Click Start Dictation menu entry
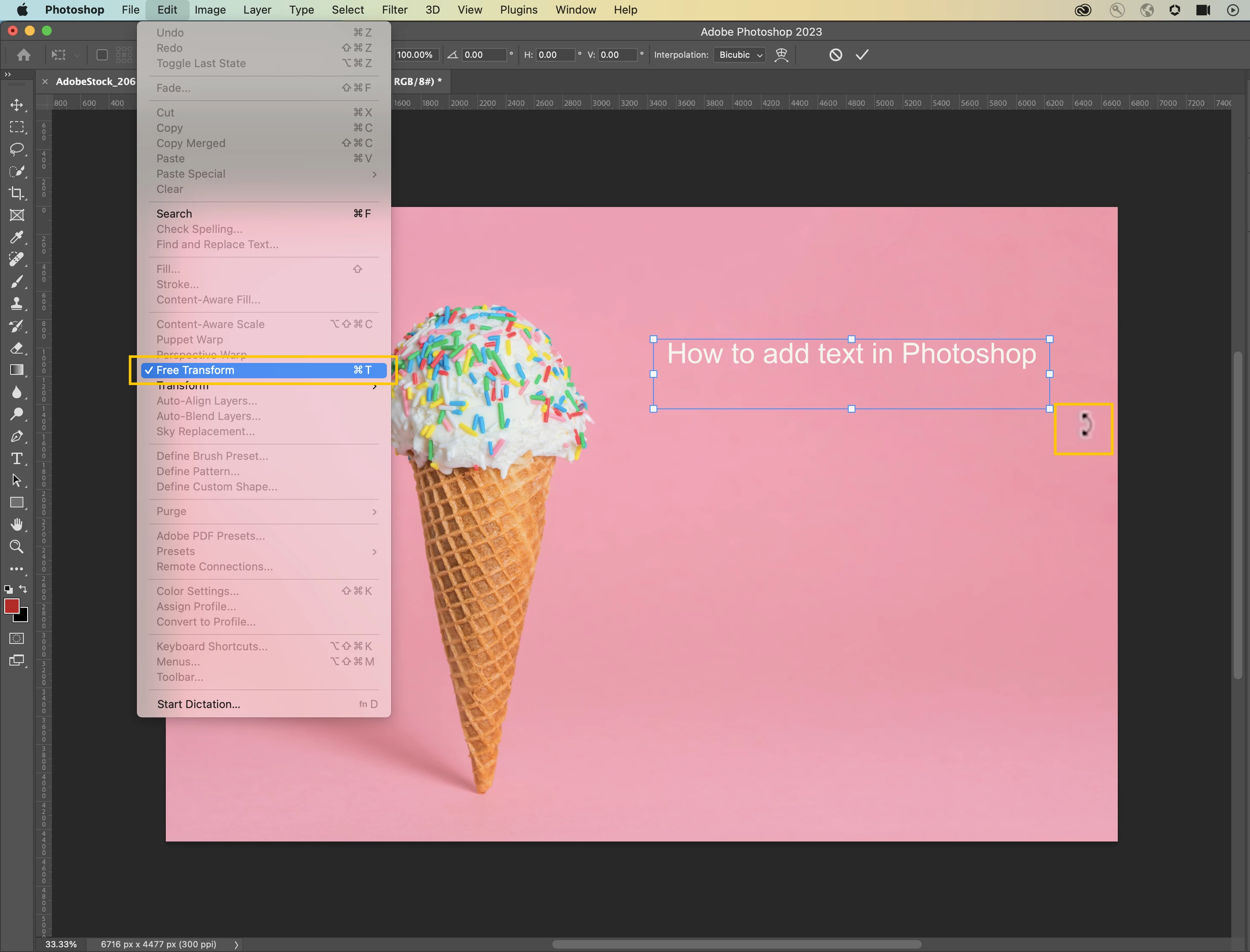The height and width of the screenshot is (952, 1250). click(199, 704)
